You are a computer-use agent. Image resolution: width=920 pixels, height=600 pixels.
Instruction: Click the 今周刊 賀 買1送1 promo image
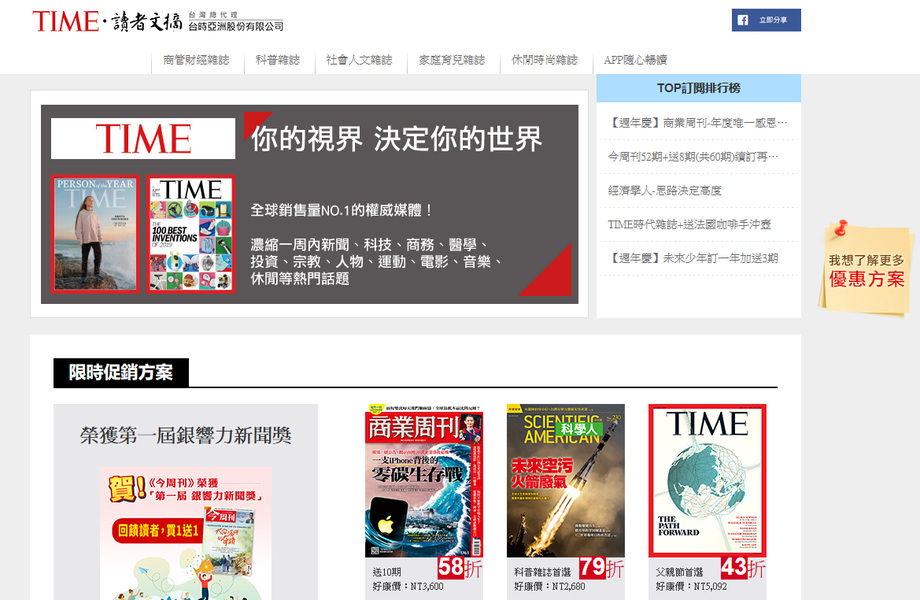pos(185,533)
